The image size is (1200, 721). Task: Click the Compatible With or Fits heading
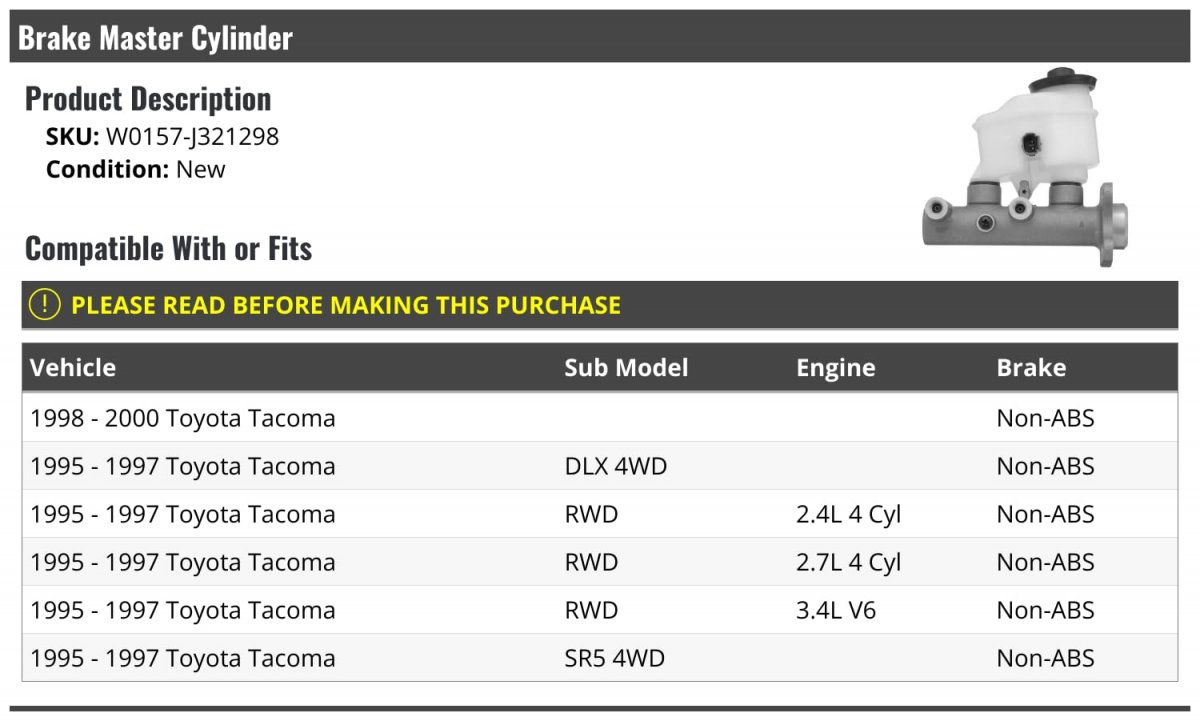coord(169,248)
